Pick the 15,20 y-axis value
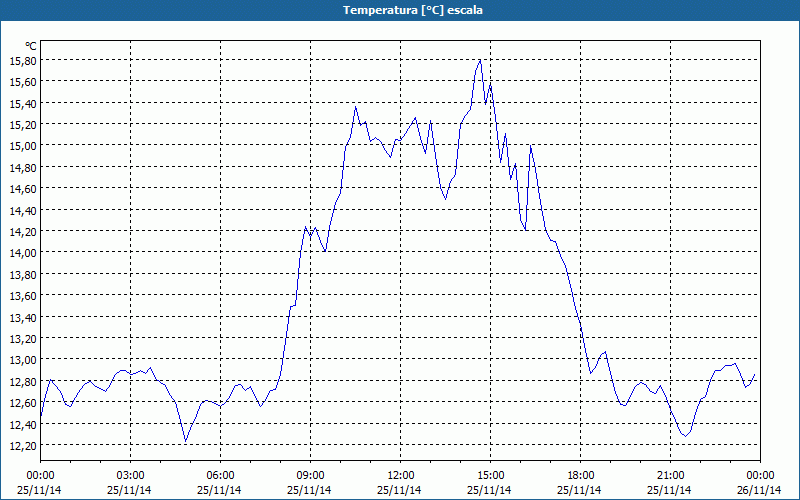Viewport: 800px width, 500px height. [23, 124]
